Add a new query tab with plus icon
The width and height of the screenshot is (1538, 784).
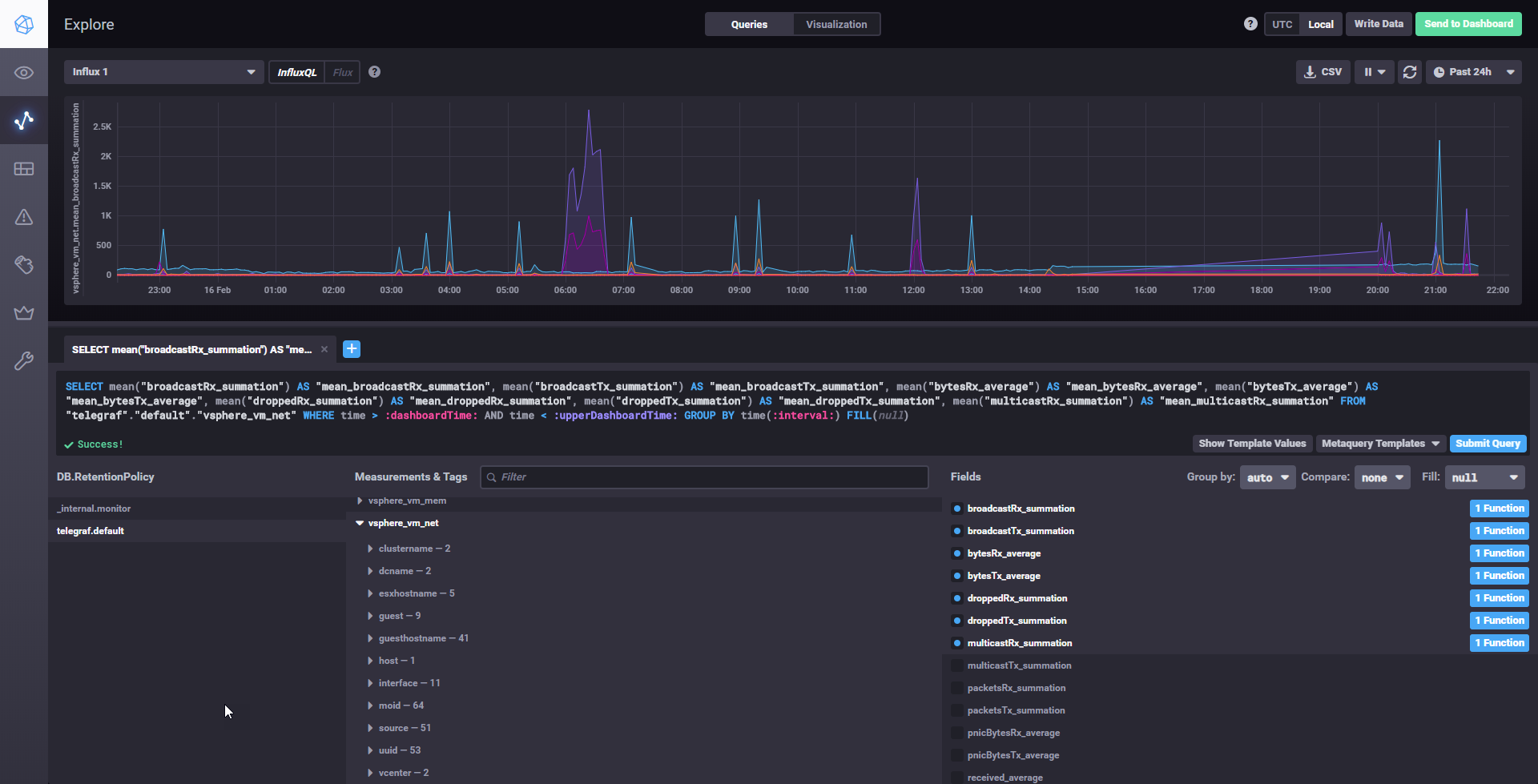pyautogui.click(x=352, y=349)
